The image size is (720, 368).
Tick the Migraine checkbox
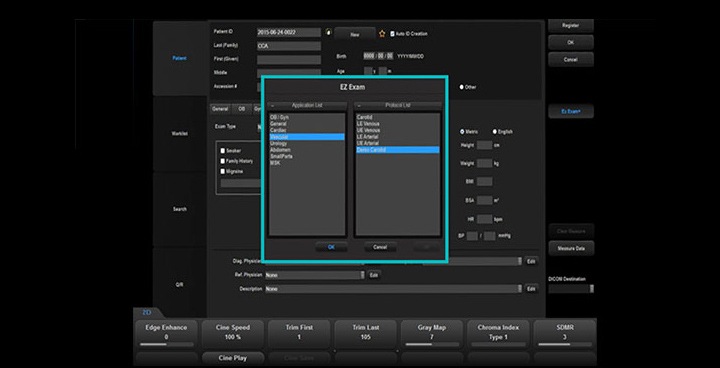(223, 171)
